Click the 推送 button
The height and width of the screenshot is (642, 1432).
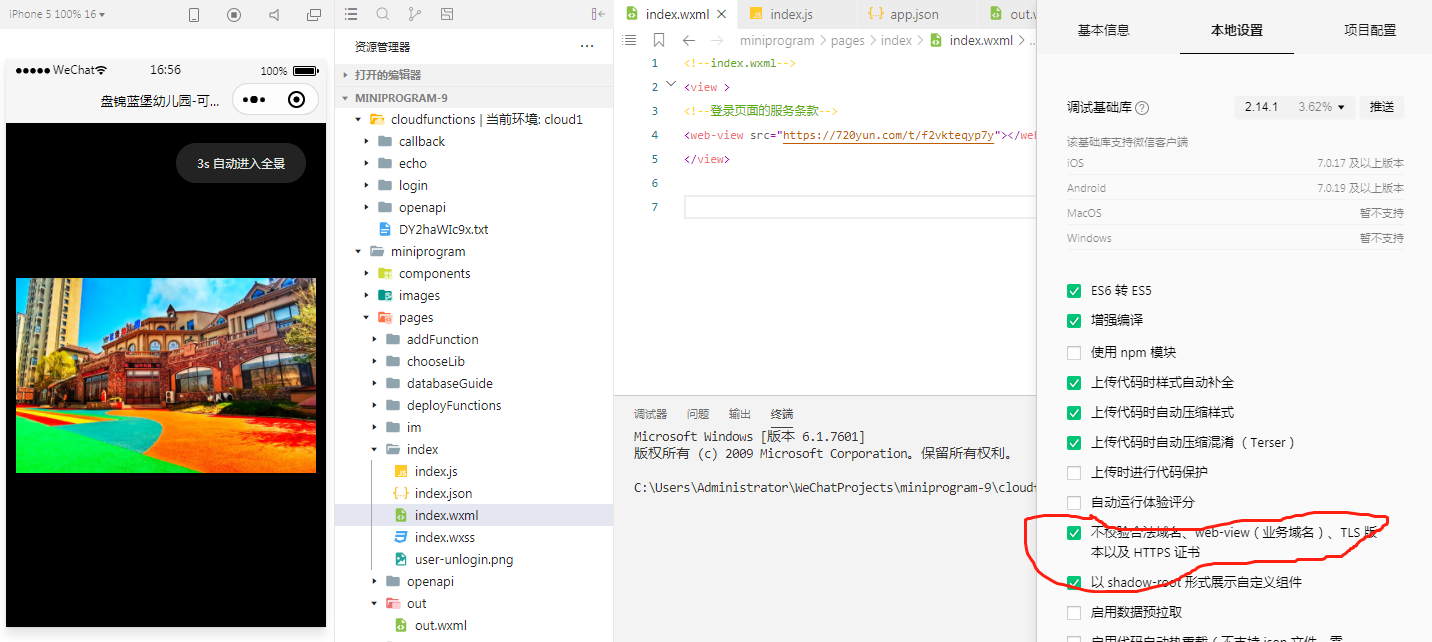click(x=1382, y=107)
